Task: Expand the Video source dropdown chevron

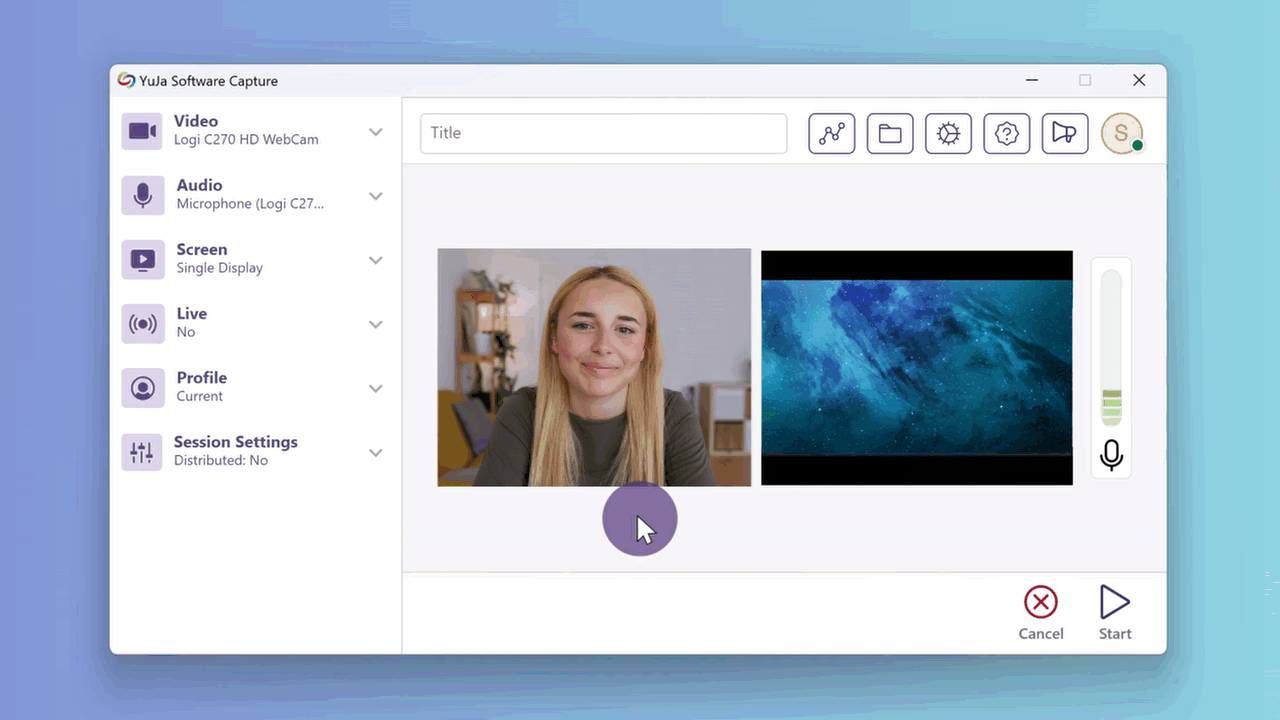Action: (x=376, y=132)
